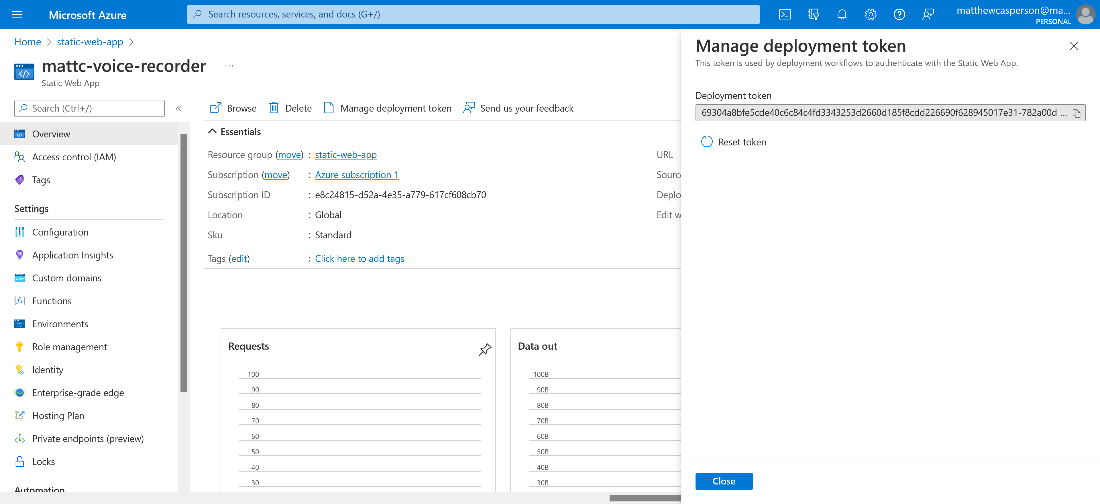The height and width of the screenshot is (504, 1100).
Task: Open the Azure portal hamburger menu
Action: 18,14
